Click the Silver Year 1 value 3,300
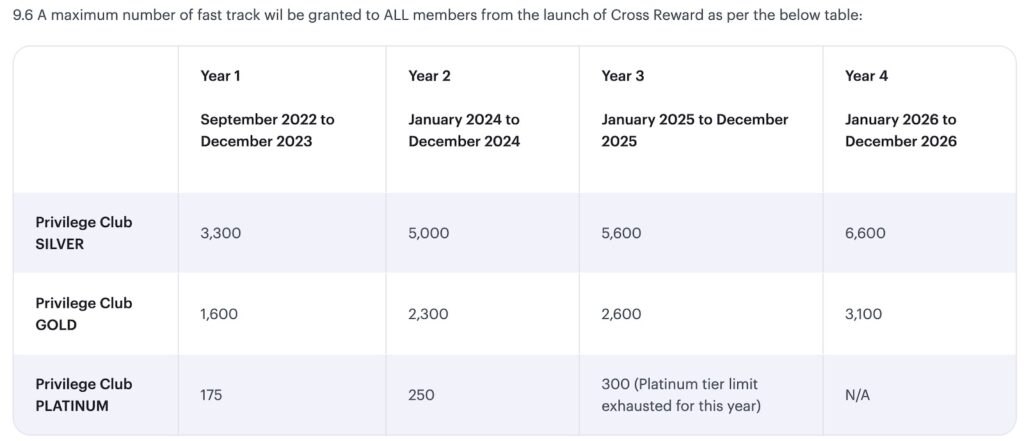 [x=221, y=233]
